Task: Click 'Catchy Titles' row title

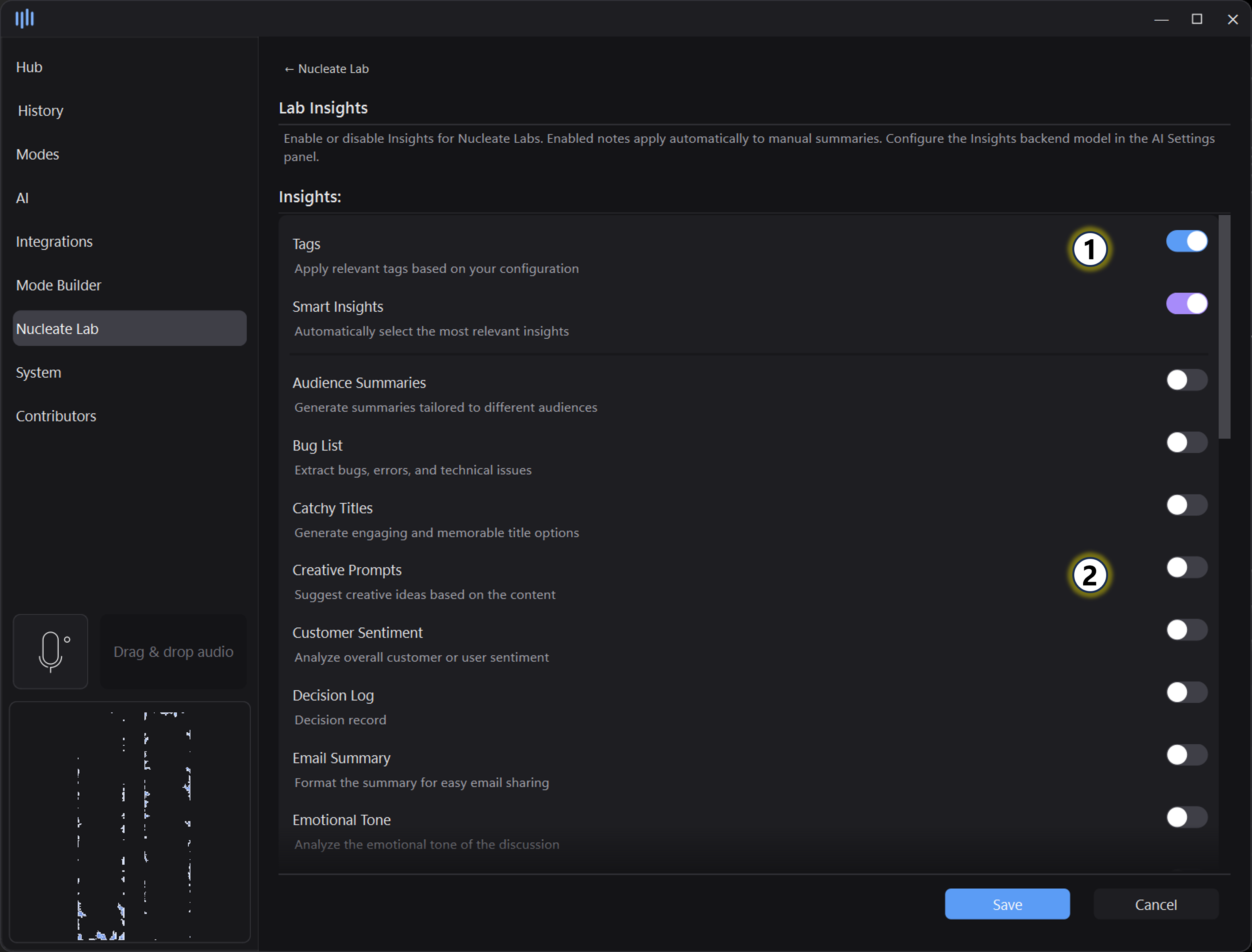Action: tap(332, 508)
